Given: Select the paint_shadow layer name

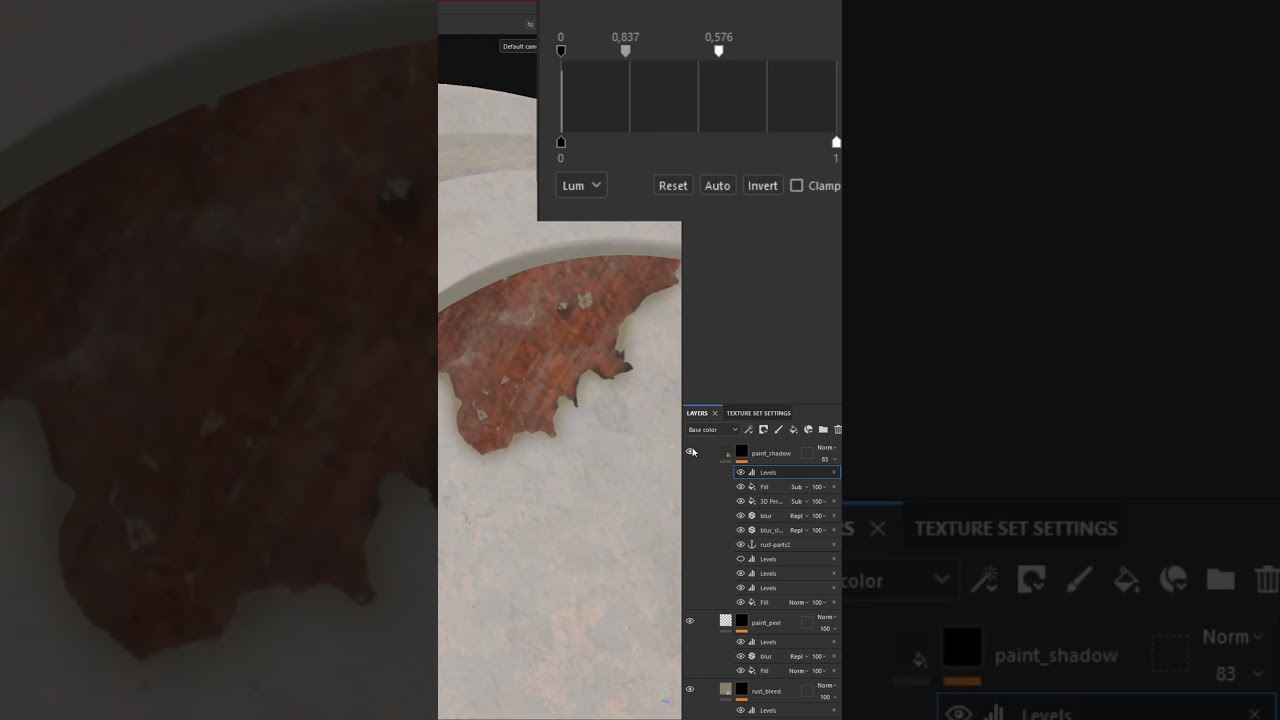Looking at the screenshot, I should pyautogui.click(x=771, y=453).
